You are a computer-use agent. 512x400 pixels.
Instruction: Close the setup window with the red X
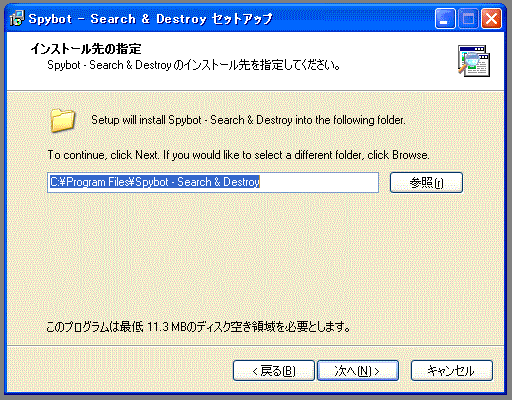tap(491, 19)
